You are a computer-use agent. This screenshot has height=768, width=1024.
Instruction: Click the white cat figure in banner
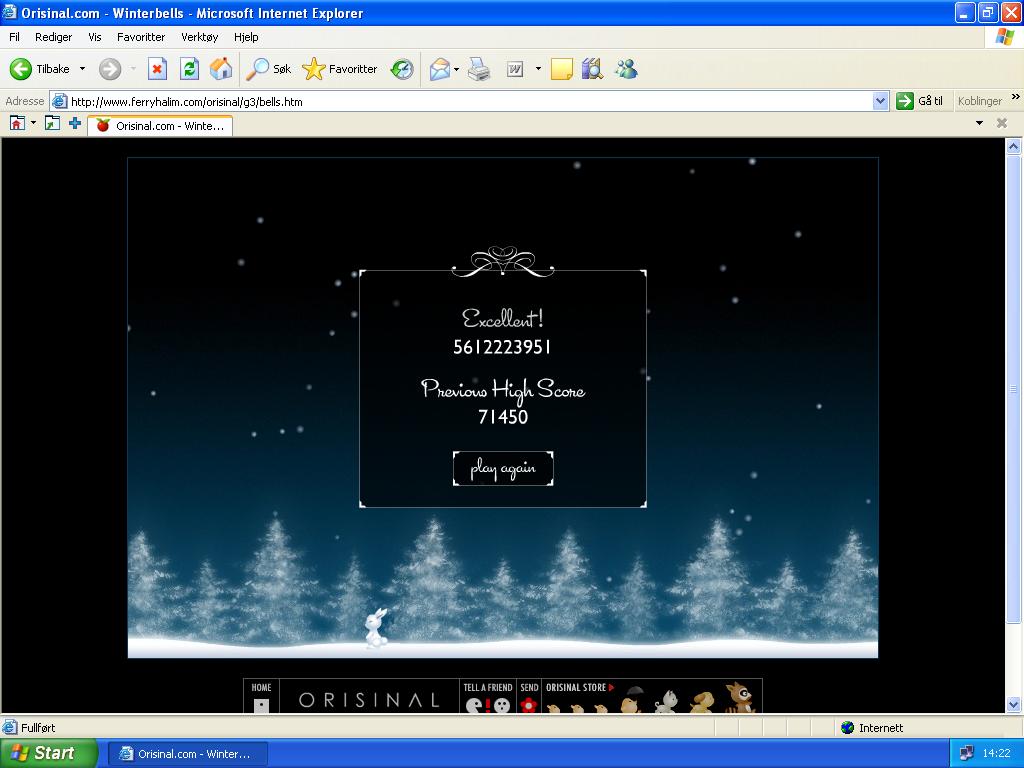667,701
